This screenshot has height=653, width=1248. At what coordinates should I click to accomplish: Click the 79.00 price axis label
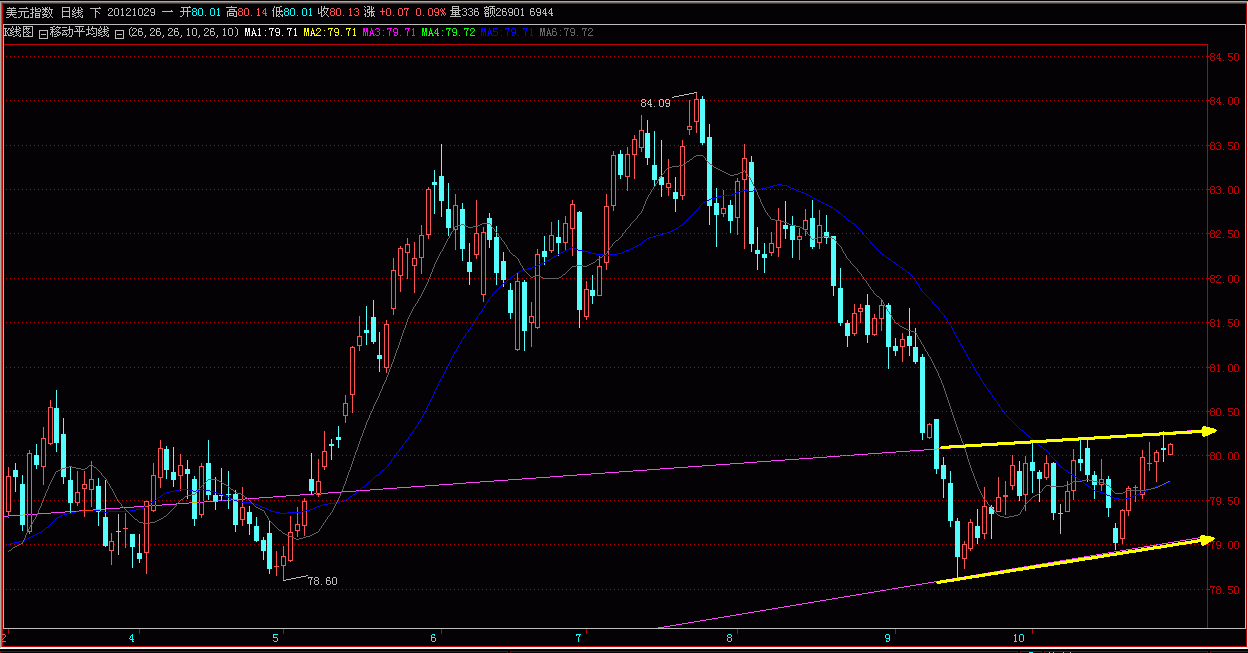1225,545
